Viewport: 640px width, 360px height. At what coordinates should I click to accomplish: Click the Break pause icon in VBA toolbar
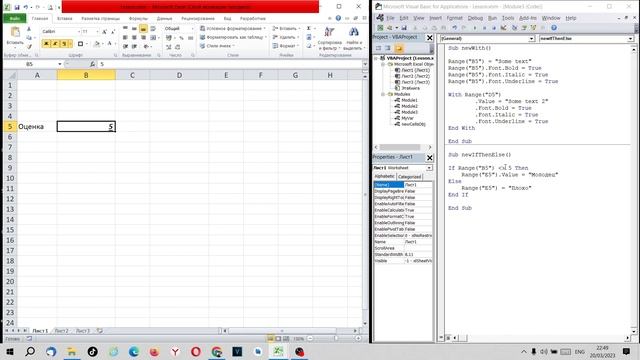[484, 28]
